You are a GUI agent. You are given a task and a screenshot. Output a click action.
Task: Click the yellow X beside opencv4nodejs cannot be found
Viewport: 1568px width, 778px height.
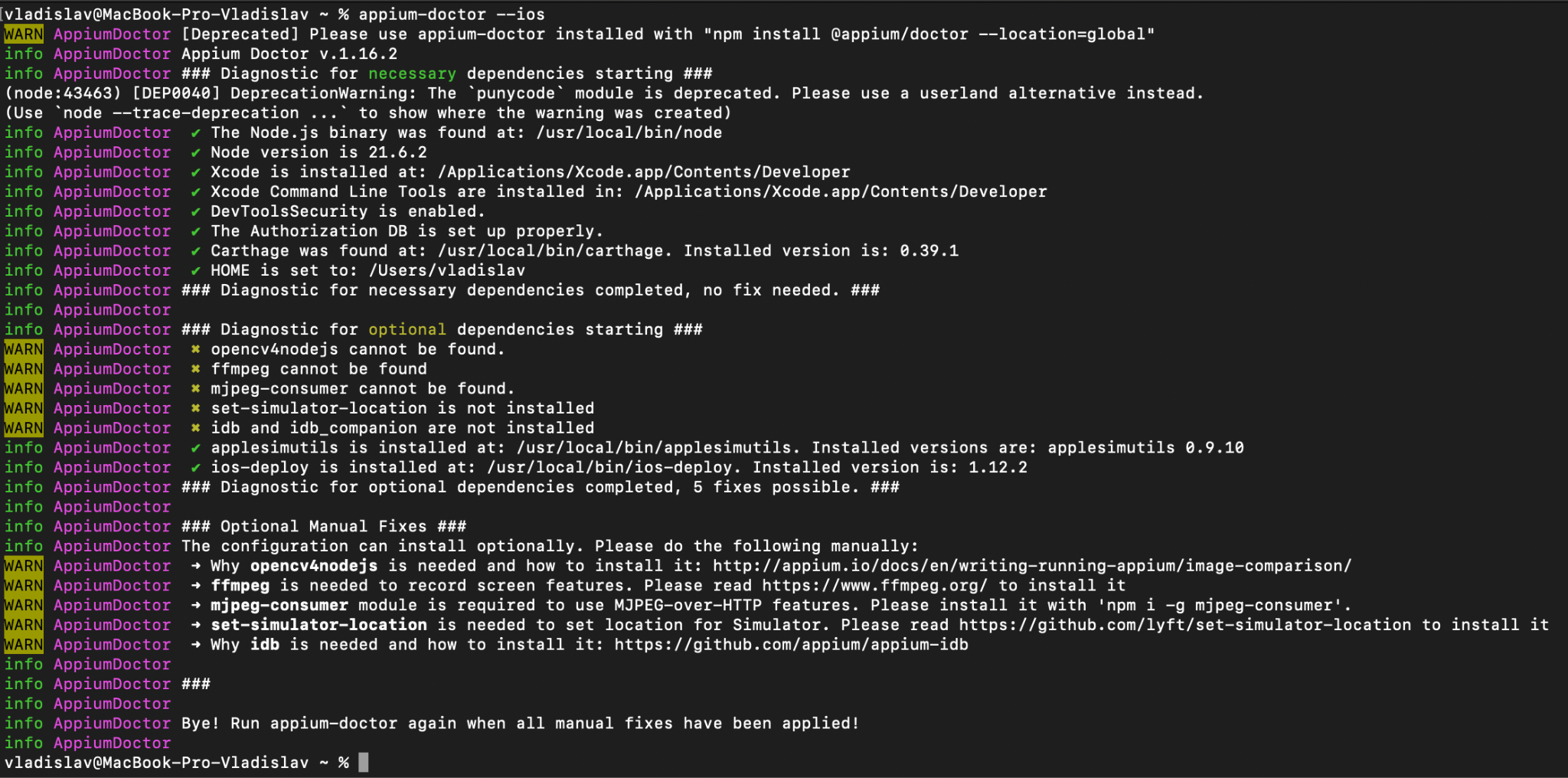click(196, 350)
